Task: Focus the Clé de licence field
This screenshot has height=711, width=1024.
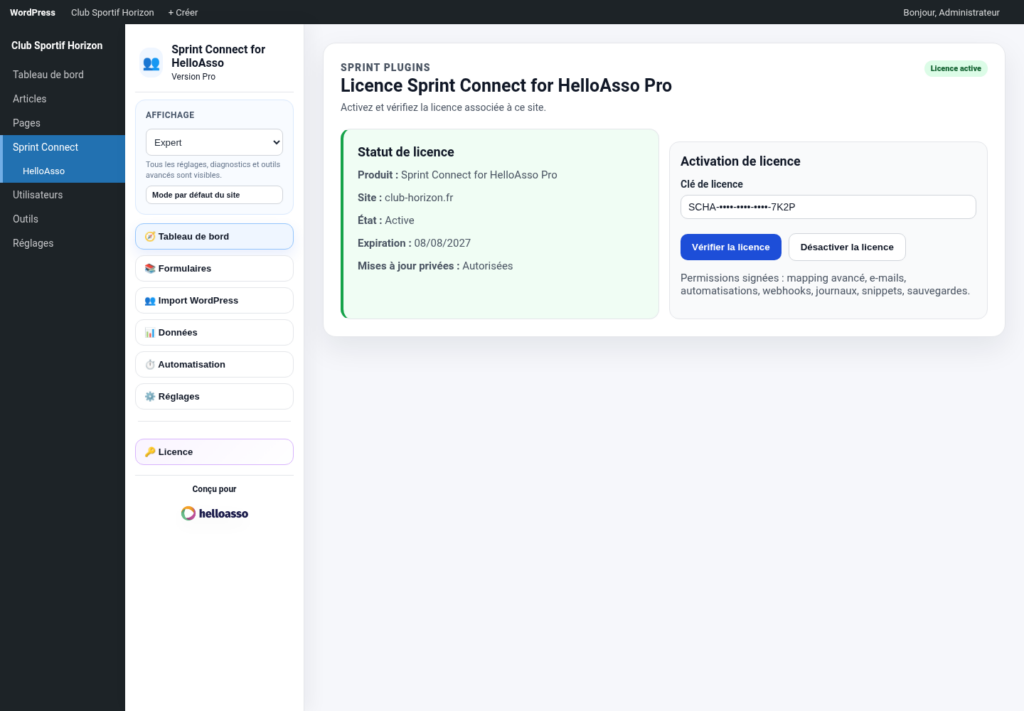Action: click(x=828, y=207)
